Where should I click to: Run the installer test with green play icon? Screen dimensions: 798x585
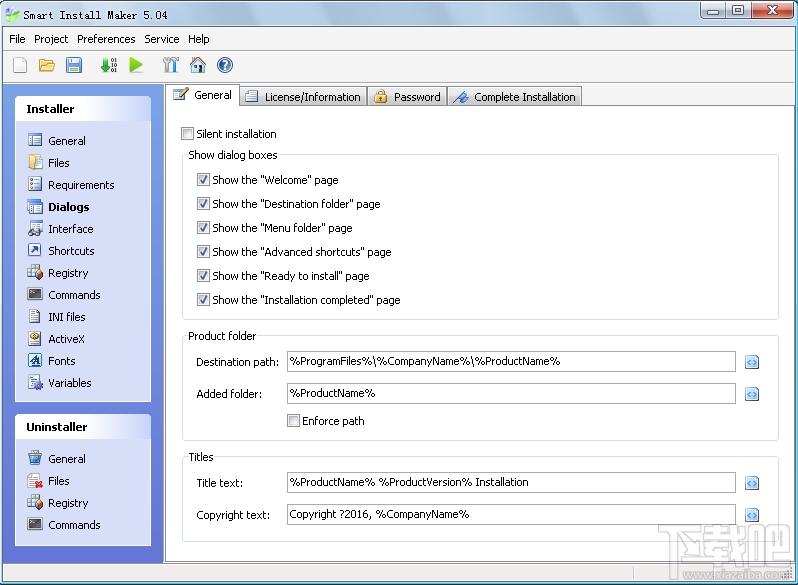pos(136,65)
